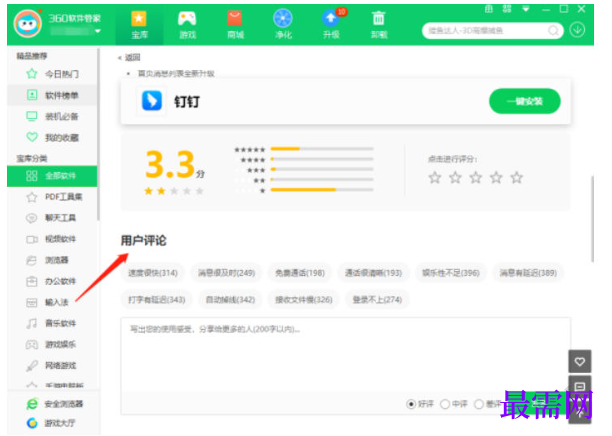Image resolution: width=612 pixels, height=436 pixels.
Task: Select 网络游戏 category
Action: pyautogui.click(x=52, y=365)
